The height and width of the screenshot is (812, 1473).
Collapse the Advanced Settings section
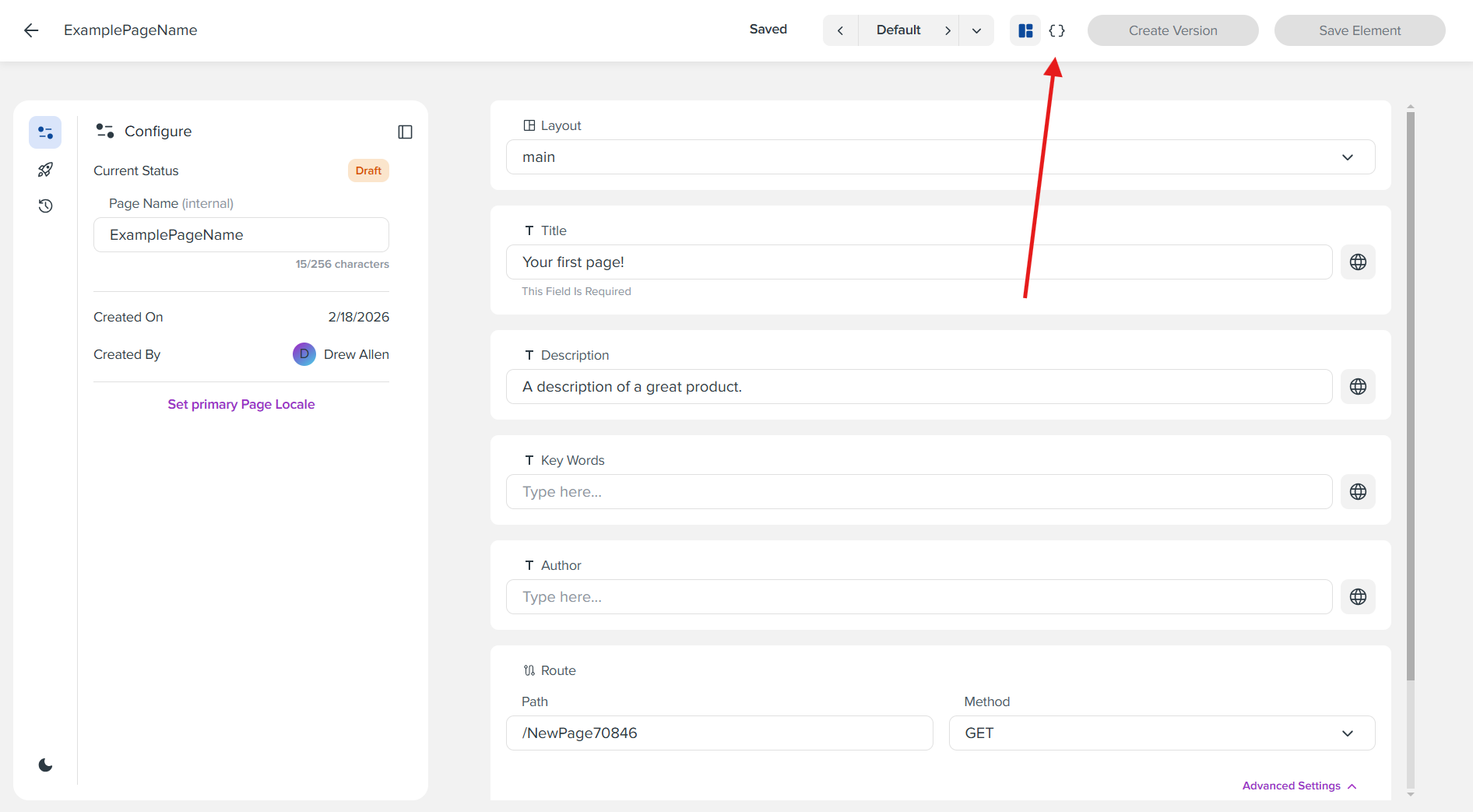[x=1299, y=786]
